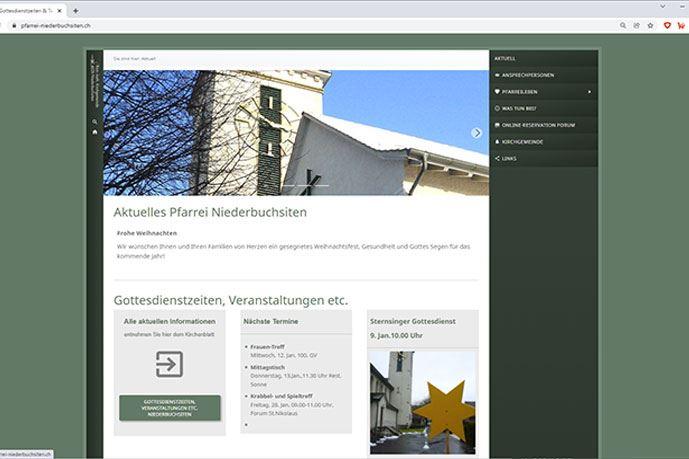This screenshot has height=459, width=689.
Task: Expand the Pfarreileben submenu arrow
Action: pos(589,92)
